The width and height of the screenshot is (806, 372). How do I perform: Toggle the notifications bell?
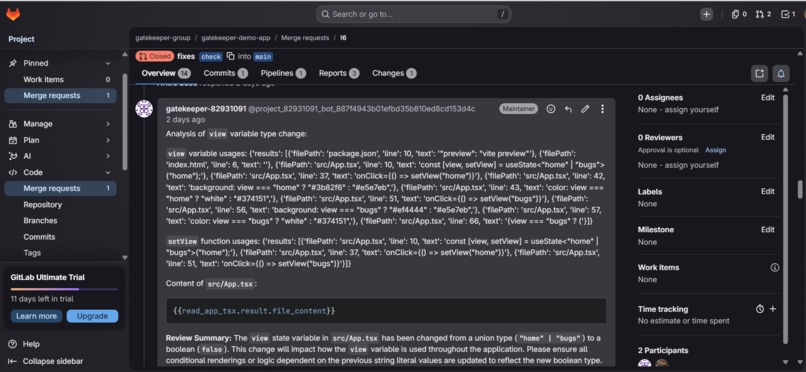coord(781,73)
